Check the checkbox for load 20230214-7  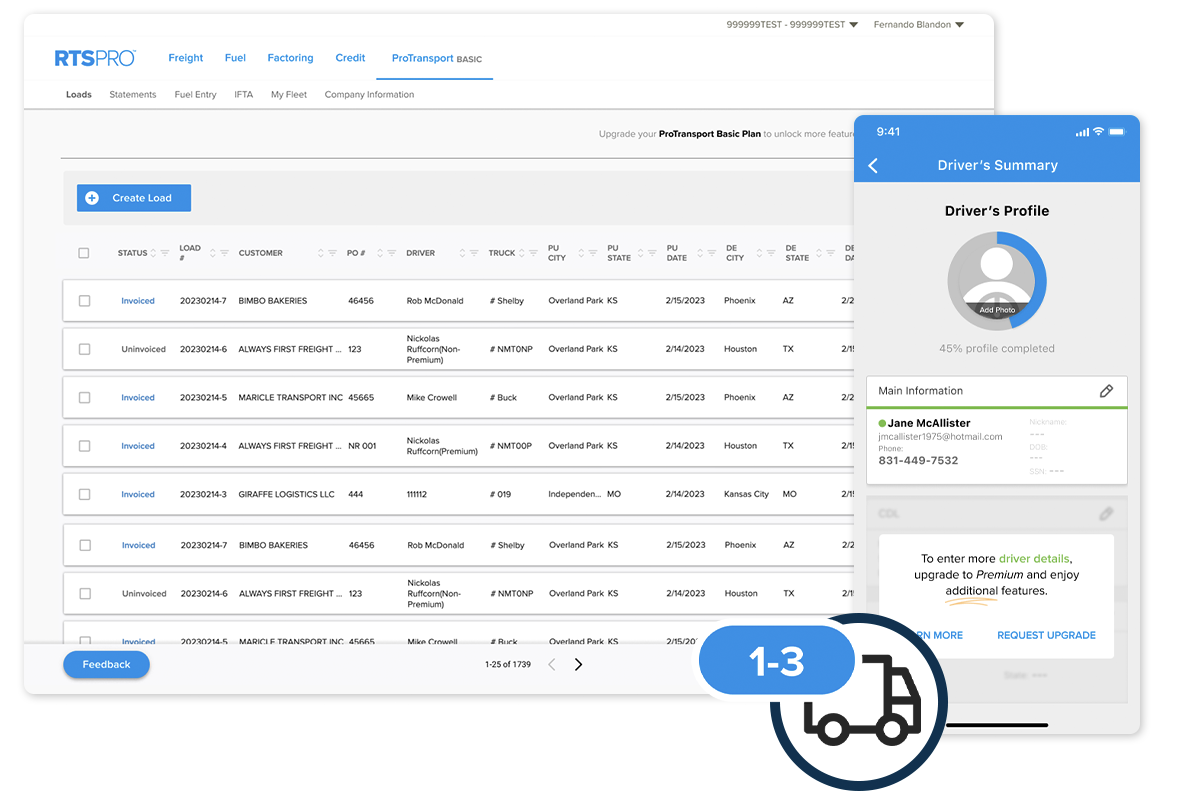point(84,300)
